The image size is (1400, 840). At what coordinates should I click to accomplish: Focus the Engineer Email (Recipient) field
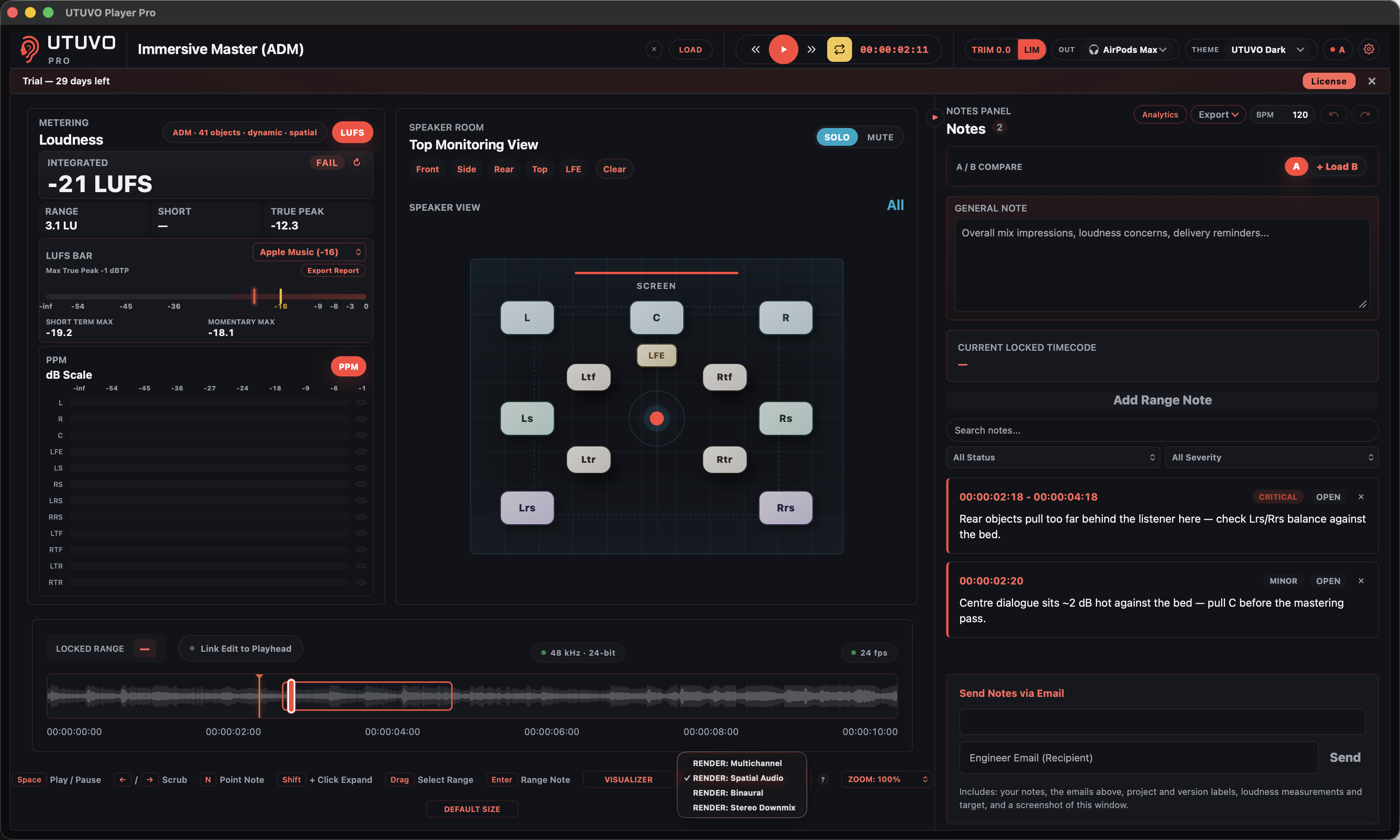click(x=1138, y=757)
